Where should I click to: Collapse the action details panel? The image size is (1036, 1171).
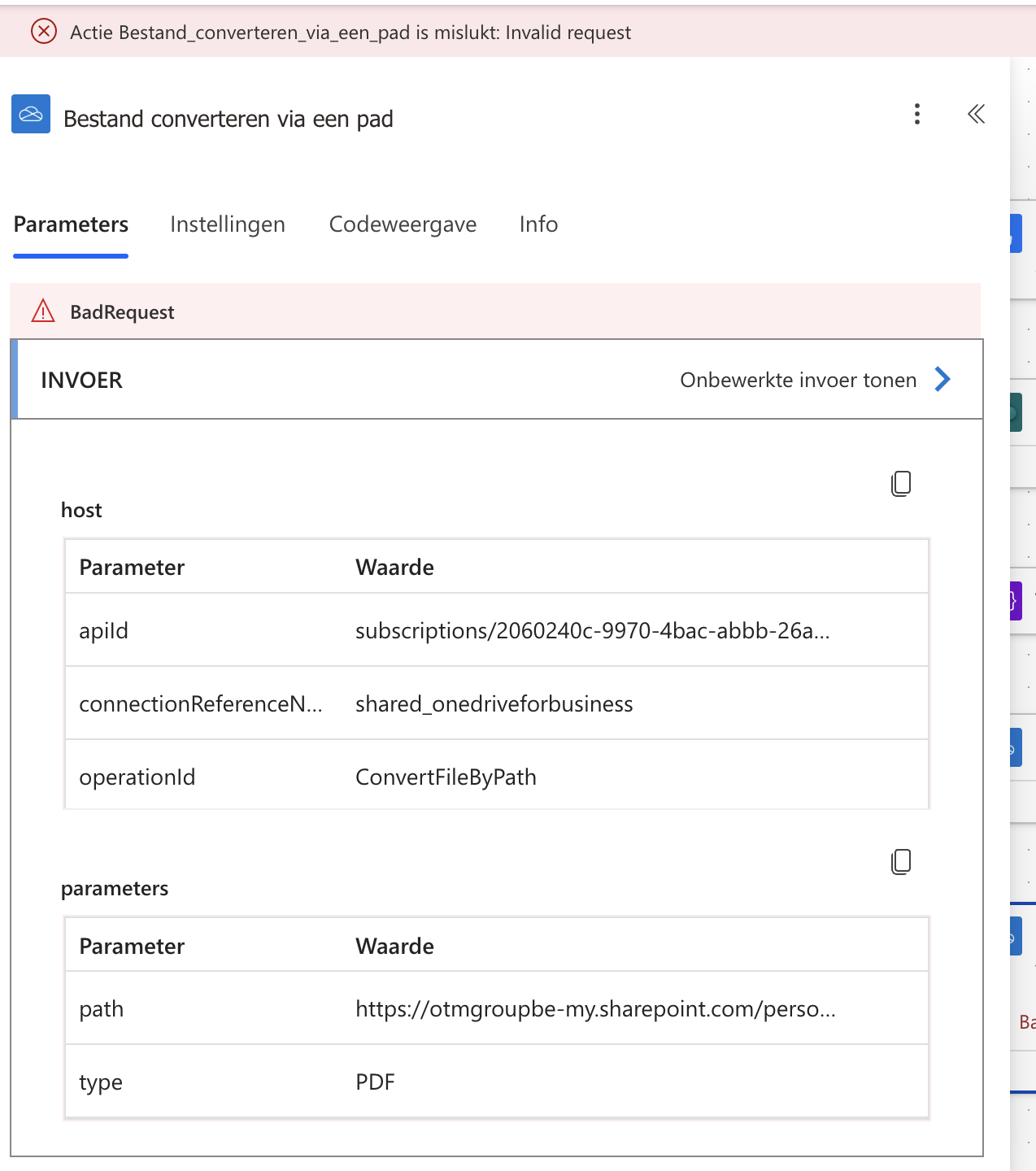click(x=976, y=114)
